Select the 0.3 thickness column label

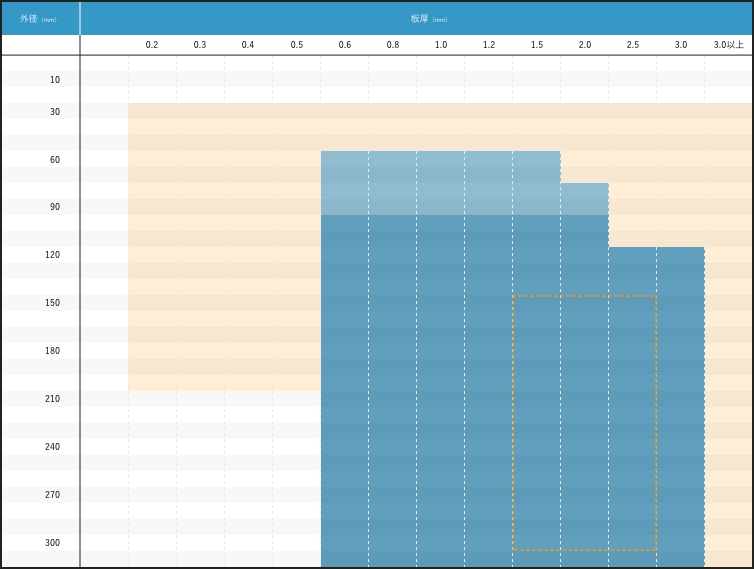pos(200,45)
